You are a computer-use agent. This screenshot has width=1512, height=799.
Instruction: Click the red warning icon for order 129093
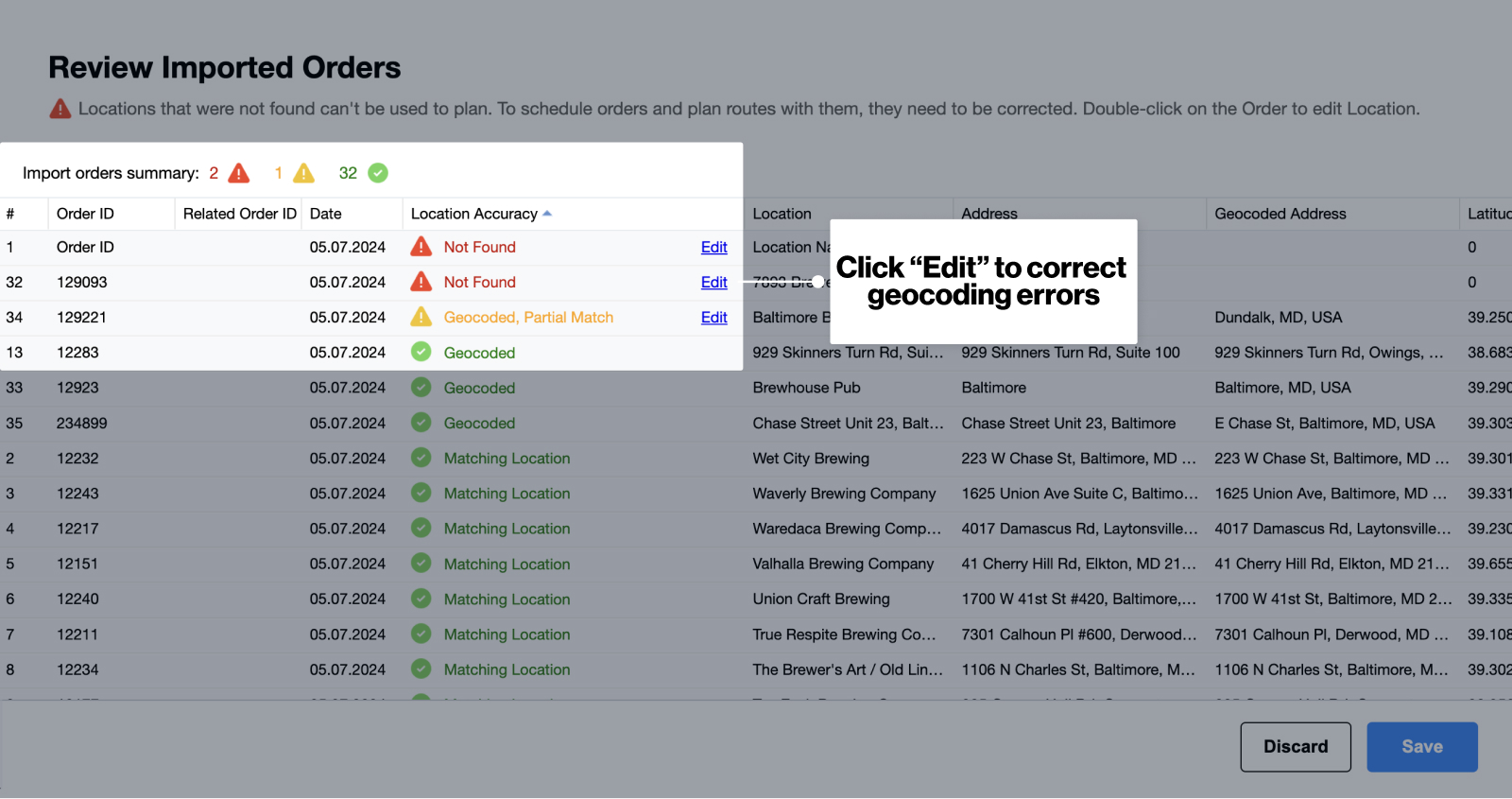[x=421, y=282]
